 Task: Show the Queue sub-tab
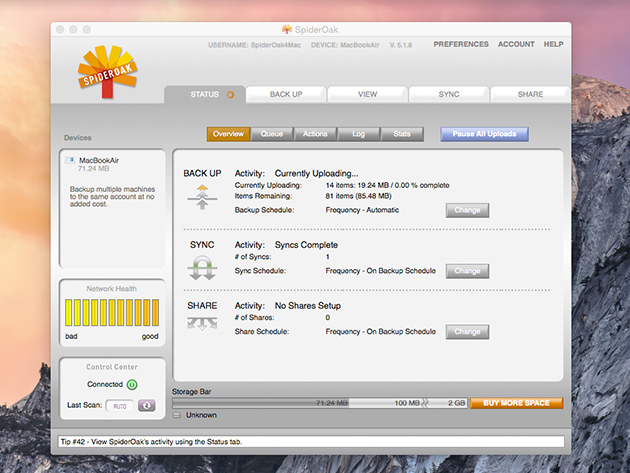(272, 134)
